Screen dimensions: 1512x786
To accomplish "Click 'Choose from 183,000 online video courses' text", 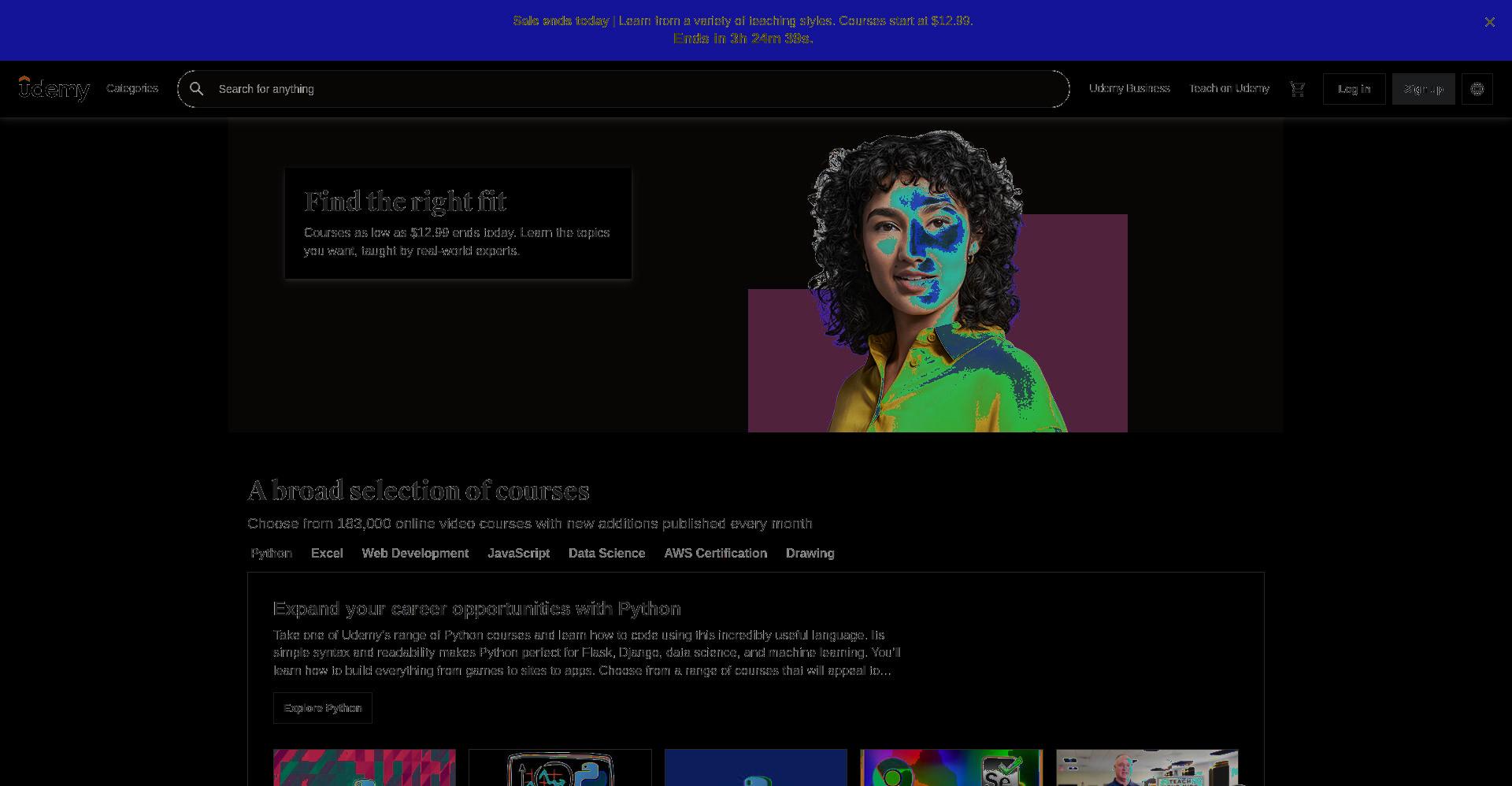I will (x=529, y=523).
